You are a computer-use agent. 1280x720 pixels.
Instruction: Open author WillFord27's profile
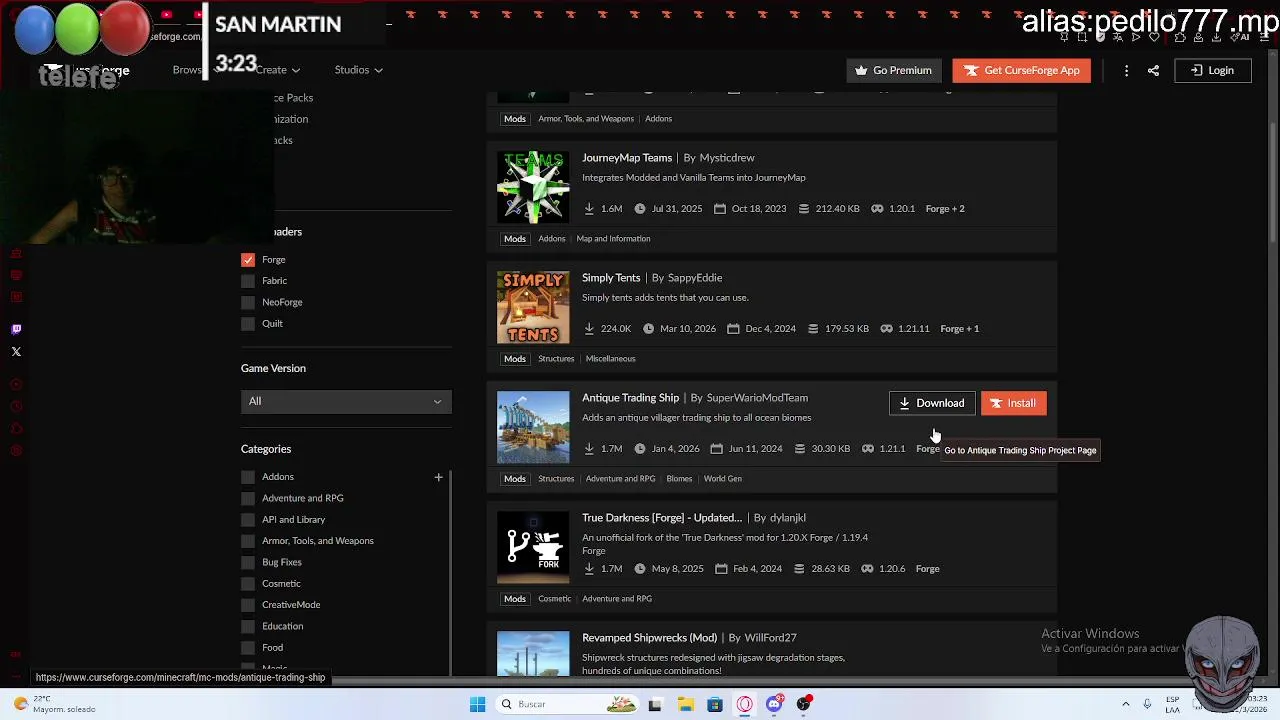pos(770,637)
